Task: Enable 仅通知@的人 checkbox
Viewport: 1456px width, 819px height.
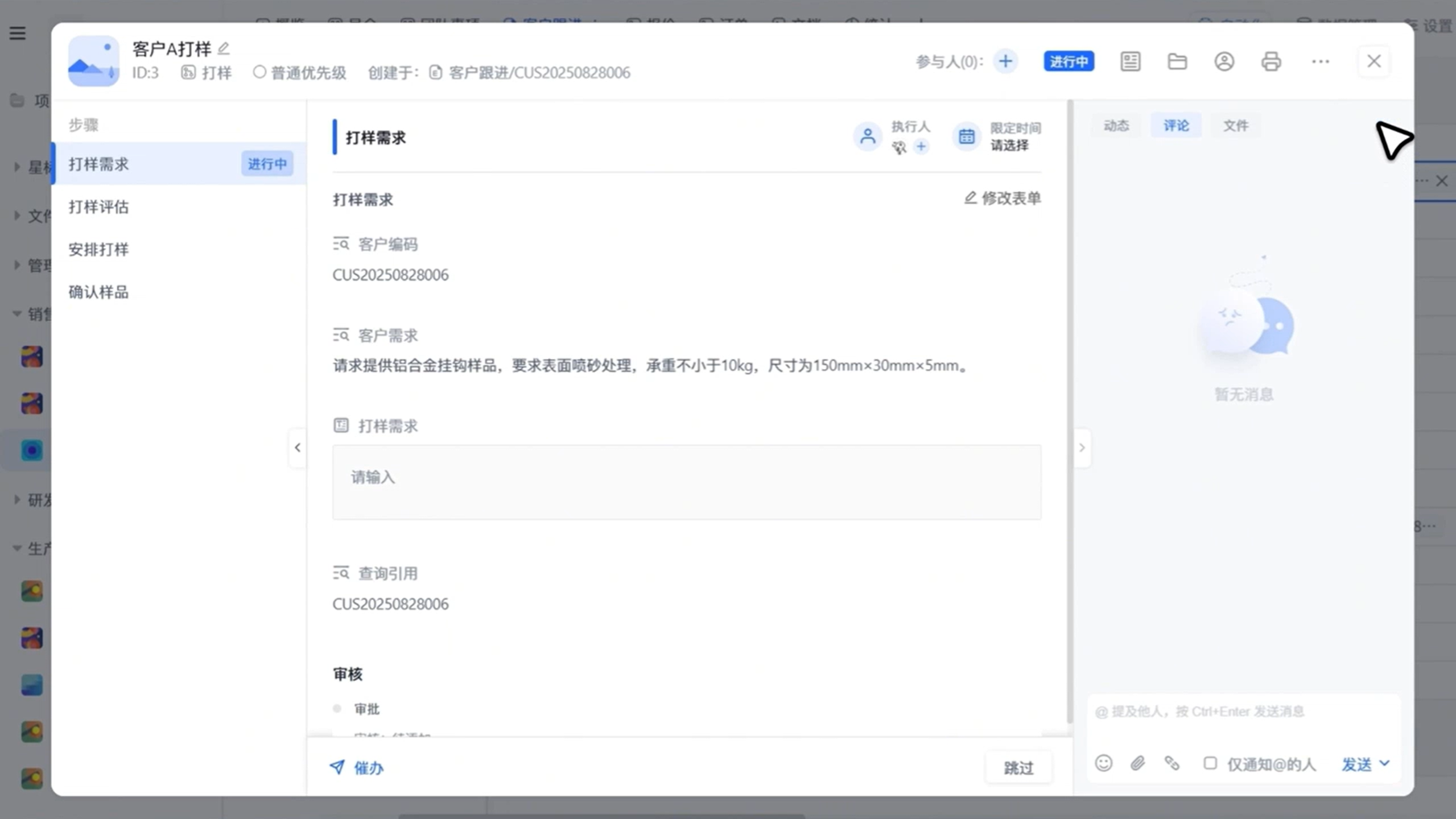Action: (1210, 763)
